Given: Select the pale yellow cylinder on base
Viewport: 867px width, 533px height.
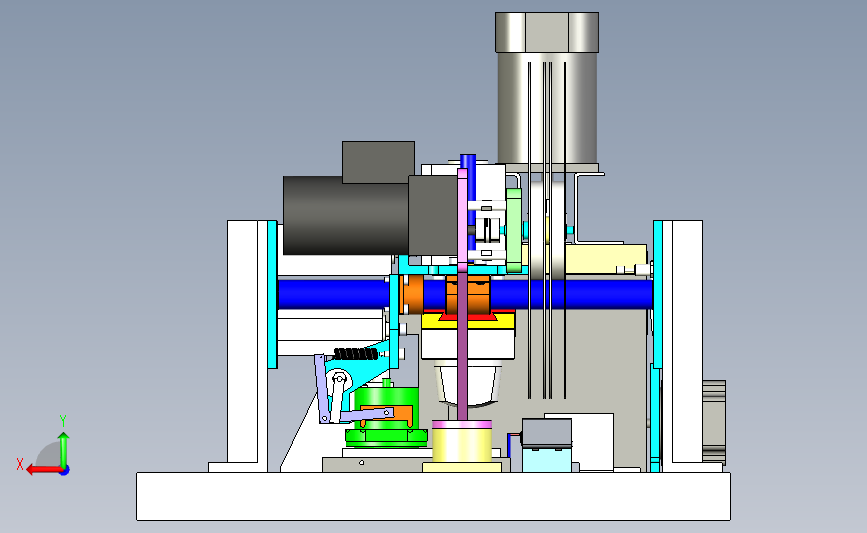Looking at the screenshot, I should pos(462,445).
